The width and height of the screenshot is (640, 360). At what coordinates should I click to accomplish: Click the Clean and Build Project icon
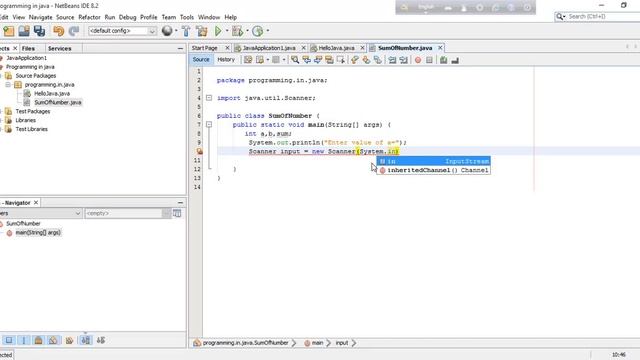tap(202, 31)
